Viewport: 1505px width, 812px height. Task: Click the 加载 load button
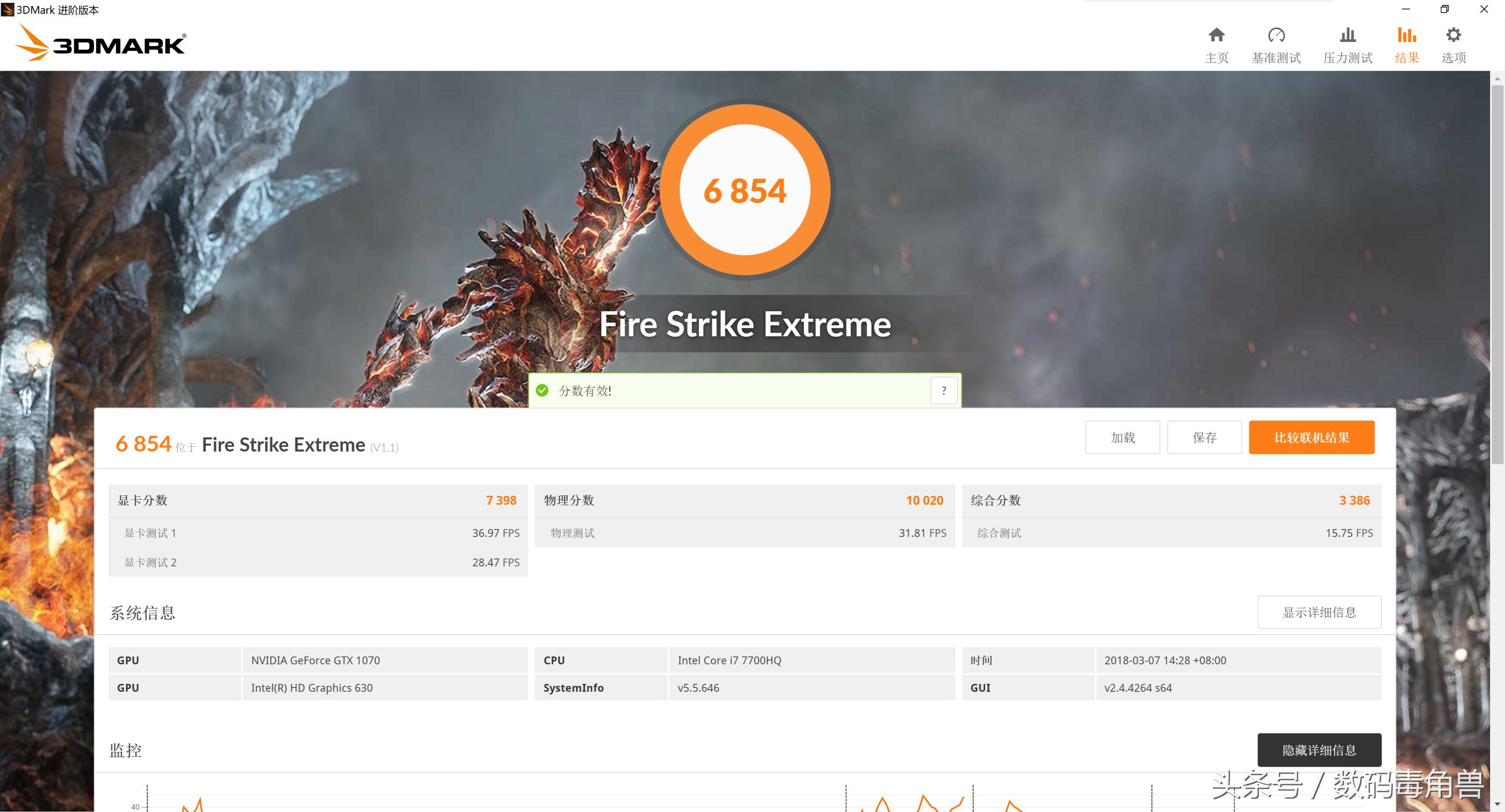(x=1122, y=437)
